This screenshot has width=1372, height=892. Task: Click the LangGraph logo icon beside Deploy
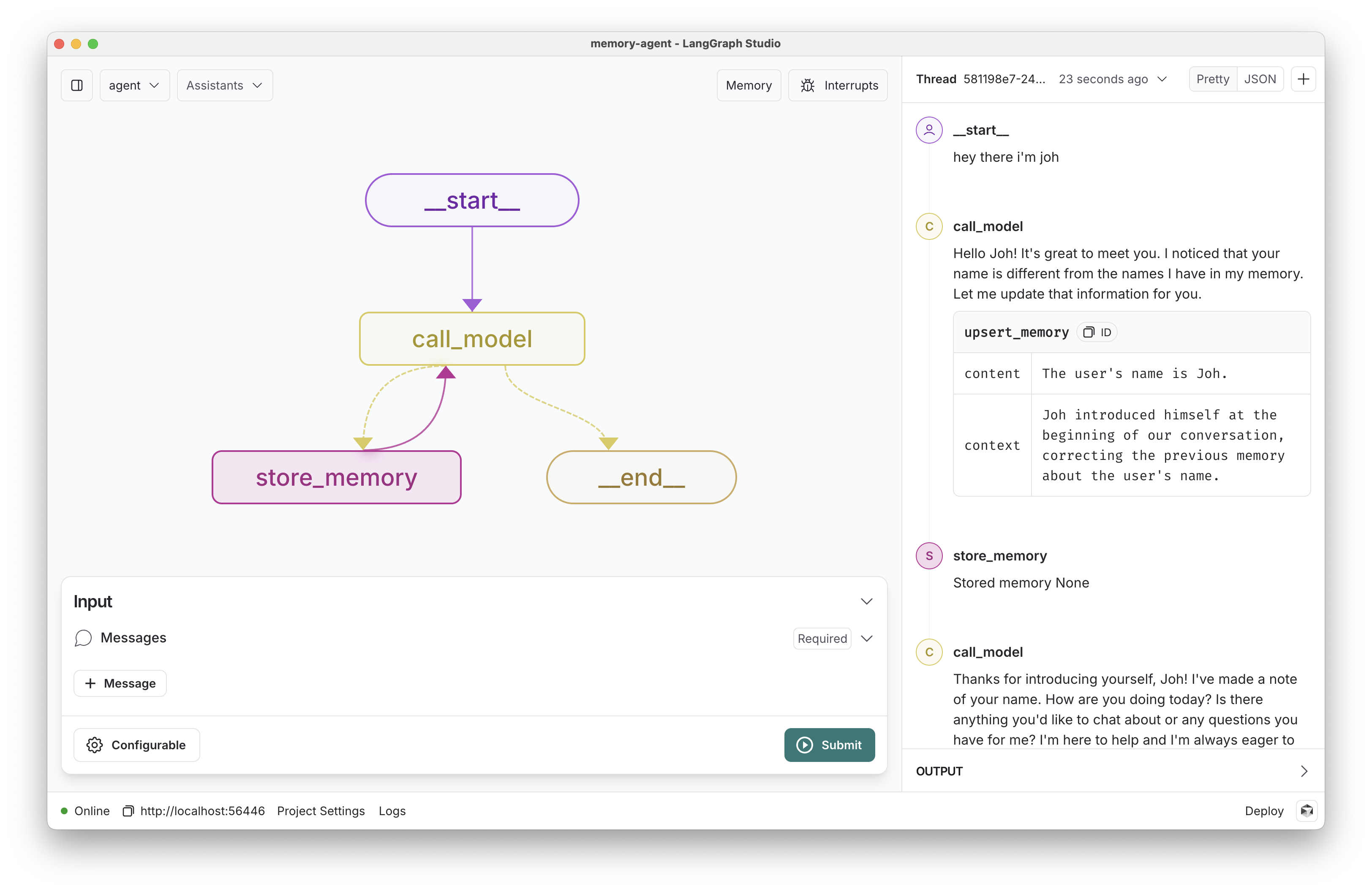click(1306, 811)
